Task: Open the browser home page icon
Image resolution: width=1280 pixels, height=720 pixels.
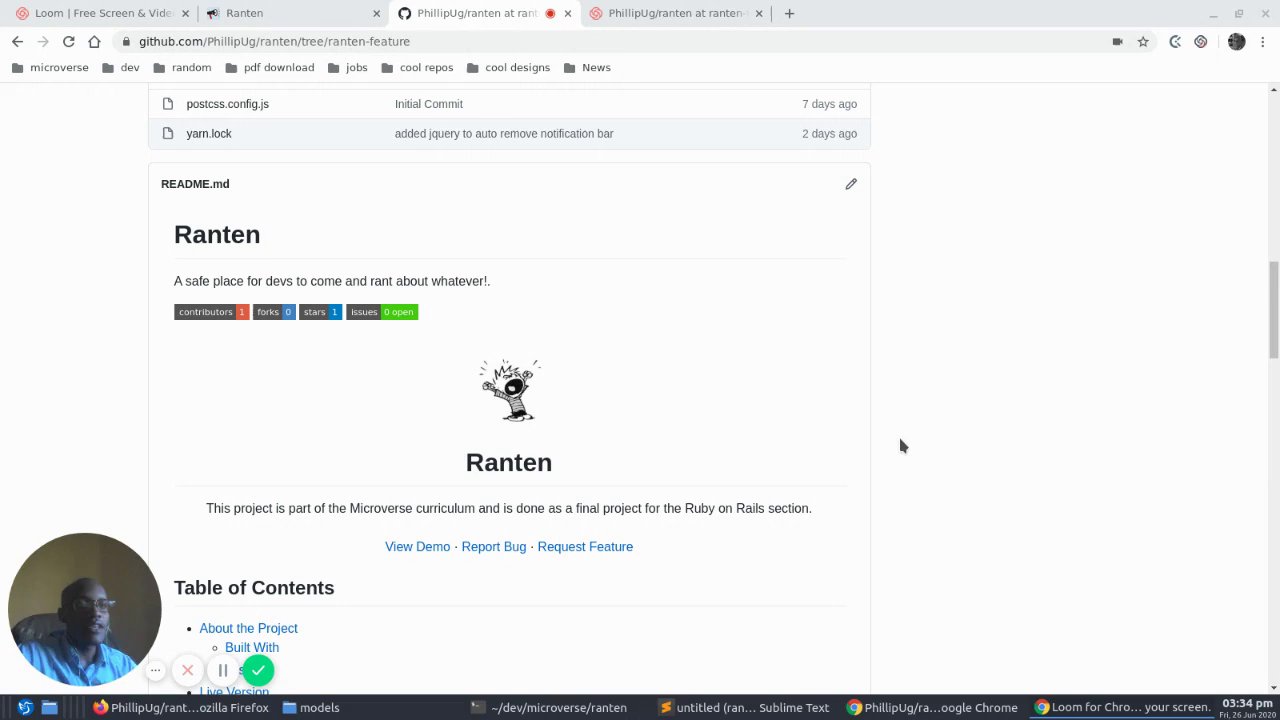Action: click(94, 41)
